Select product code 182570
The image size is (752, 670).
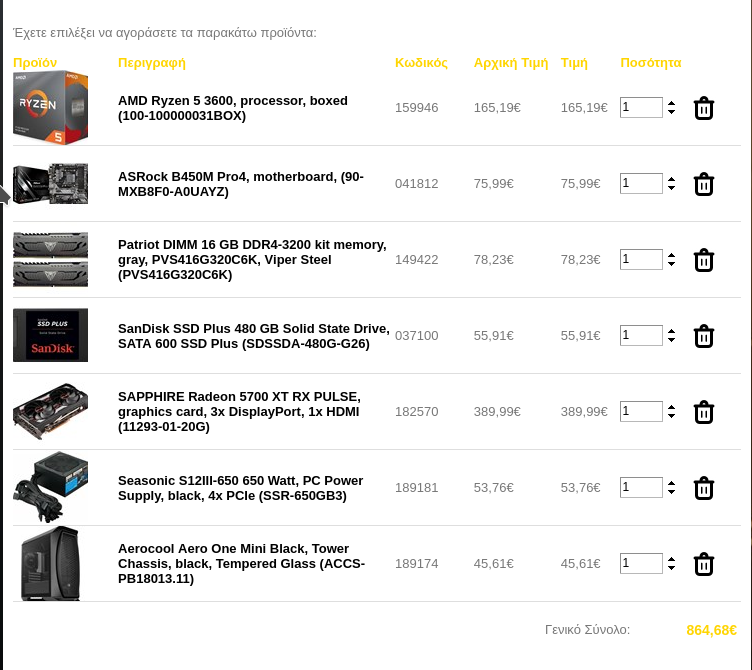click(x=416, y=411)
